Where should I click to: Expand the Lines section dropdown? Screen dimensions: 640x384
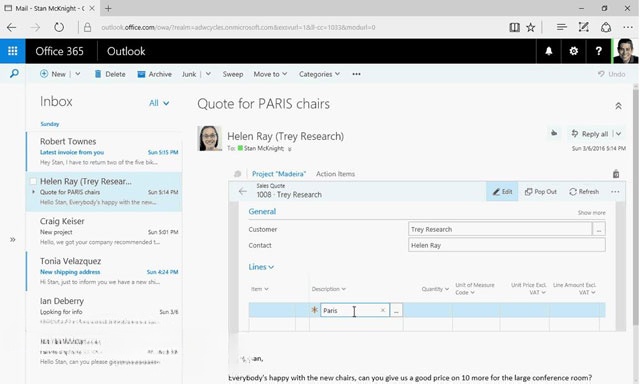261,267
